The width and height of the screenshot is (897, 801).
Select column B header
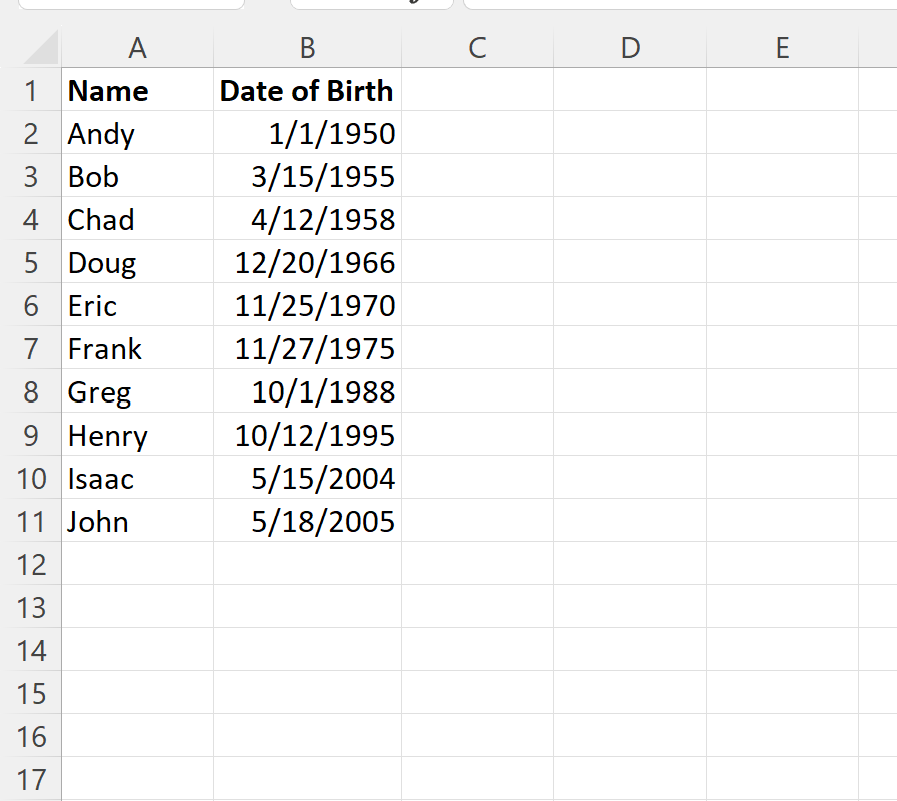pyautogui.click(x=307, y=47)
